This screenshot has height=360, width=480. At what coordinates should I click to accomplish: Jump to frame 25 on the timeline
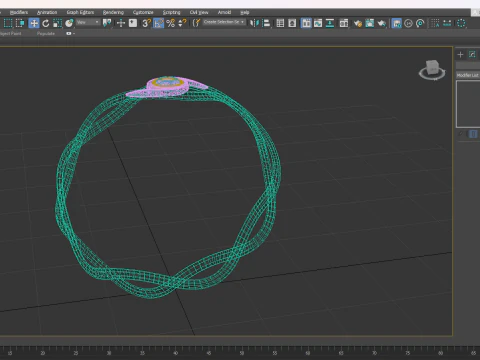pos(76,353)
